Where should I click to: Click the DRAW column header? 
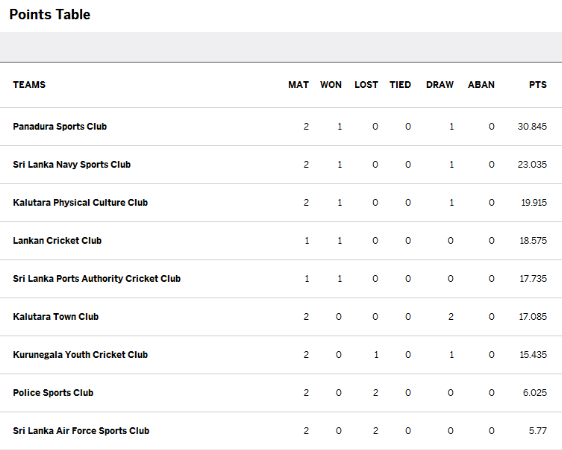tap(440, 85)
